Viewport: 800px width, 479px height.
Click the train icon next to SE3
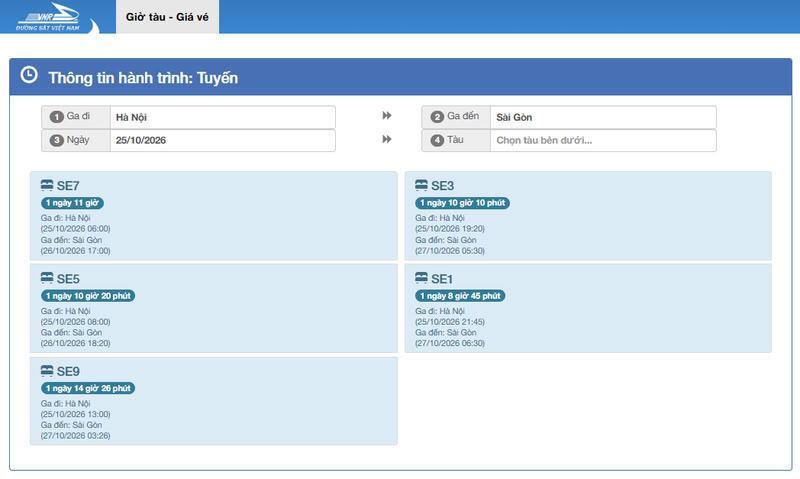(x=421, y=185)
